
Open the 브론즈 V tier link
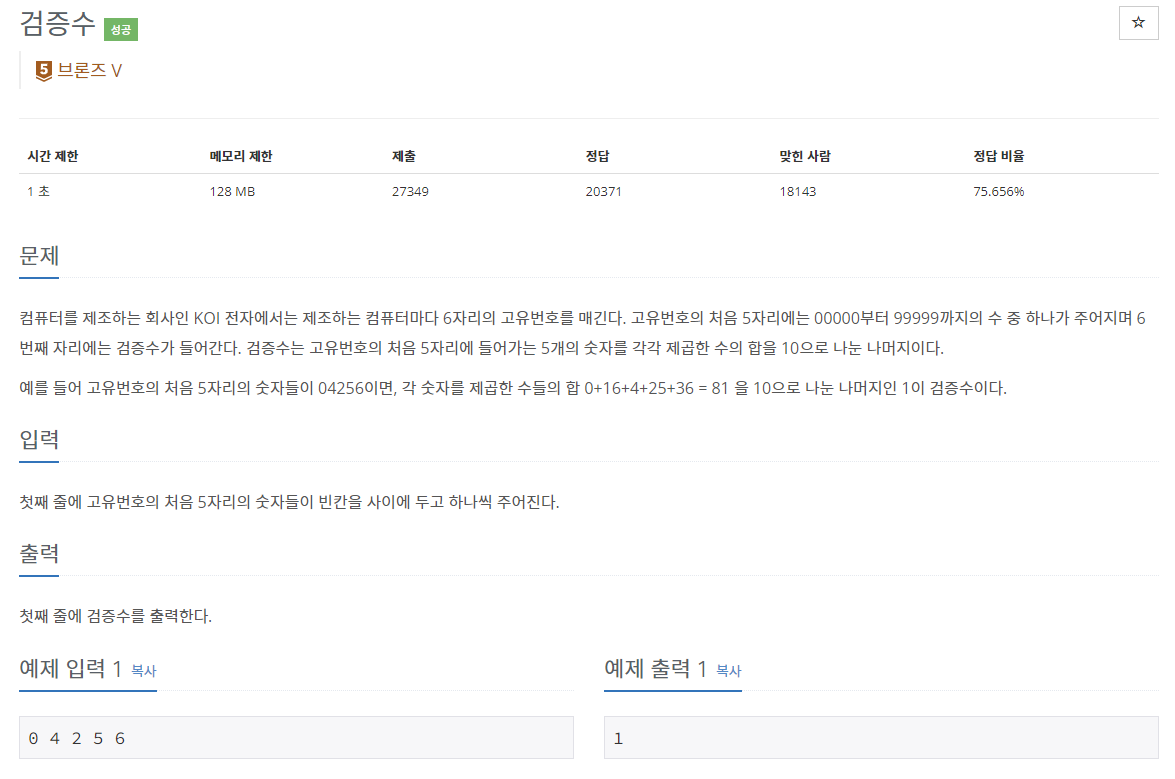(x=89, y=70)
